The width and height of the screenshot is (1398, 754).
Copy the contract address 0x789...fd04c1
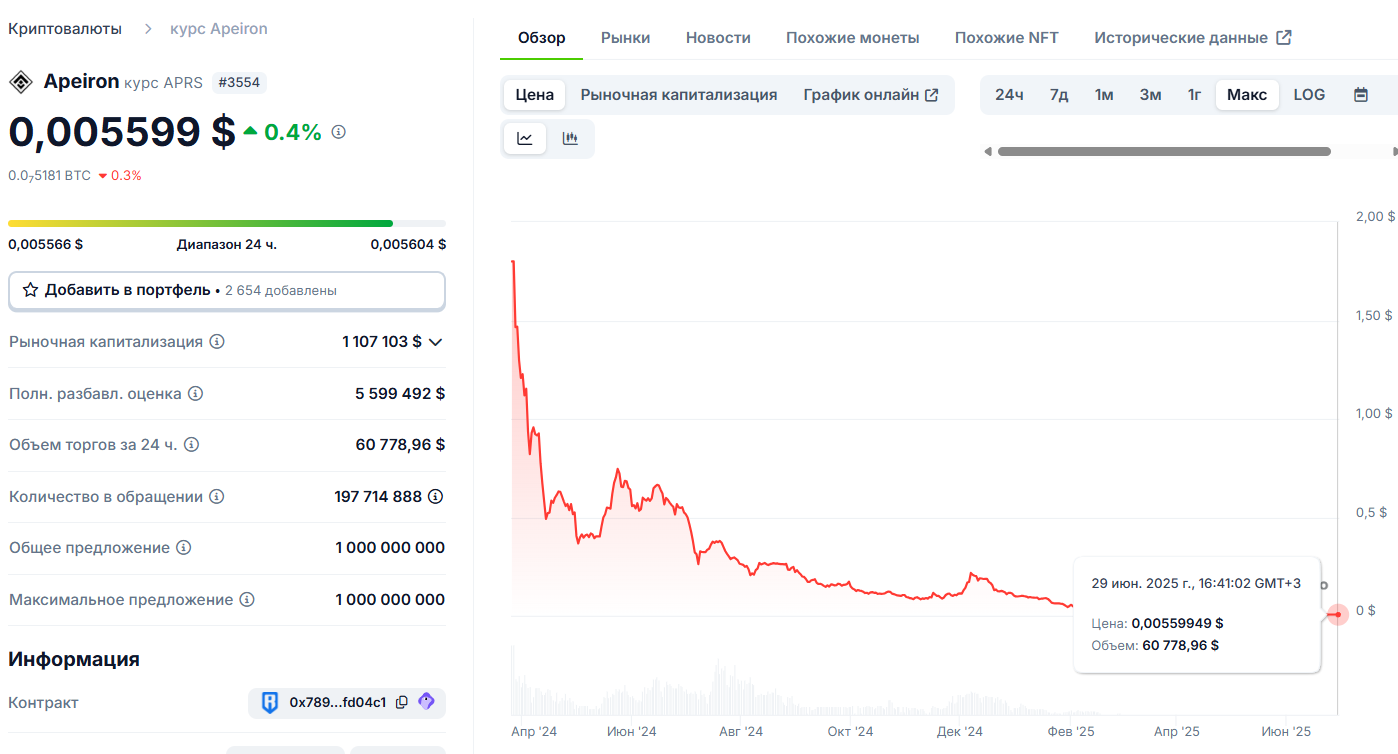click(x=402, y=702)
